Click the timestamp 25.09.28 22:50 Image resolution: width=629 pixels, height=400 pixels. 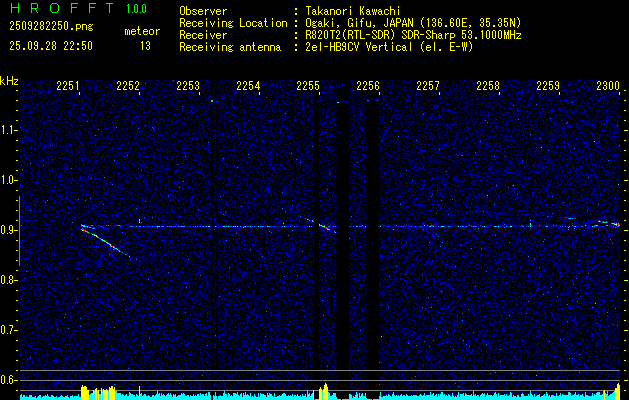coord(51,46)
